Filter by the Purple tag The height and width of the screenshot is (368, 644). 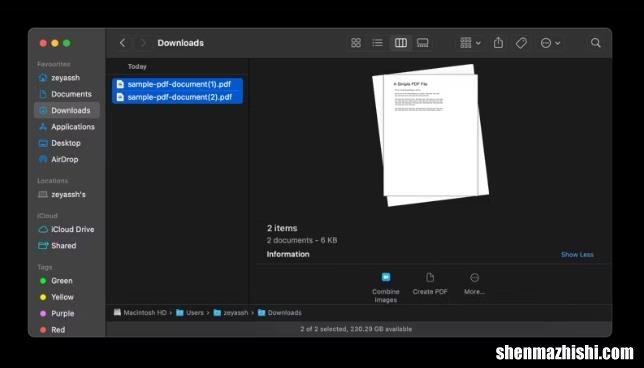67,313
